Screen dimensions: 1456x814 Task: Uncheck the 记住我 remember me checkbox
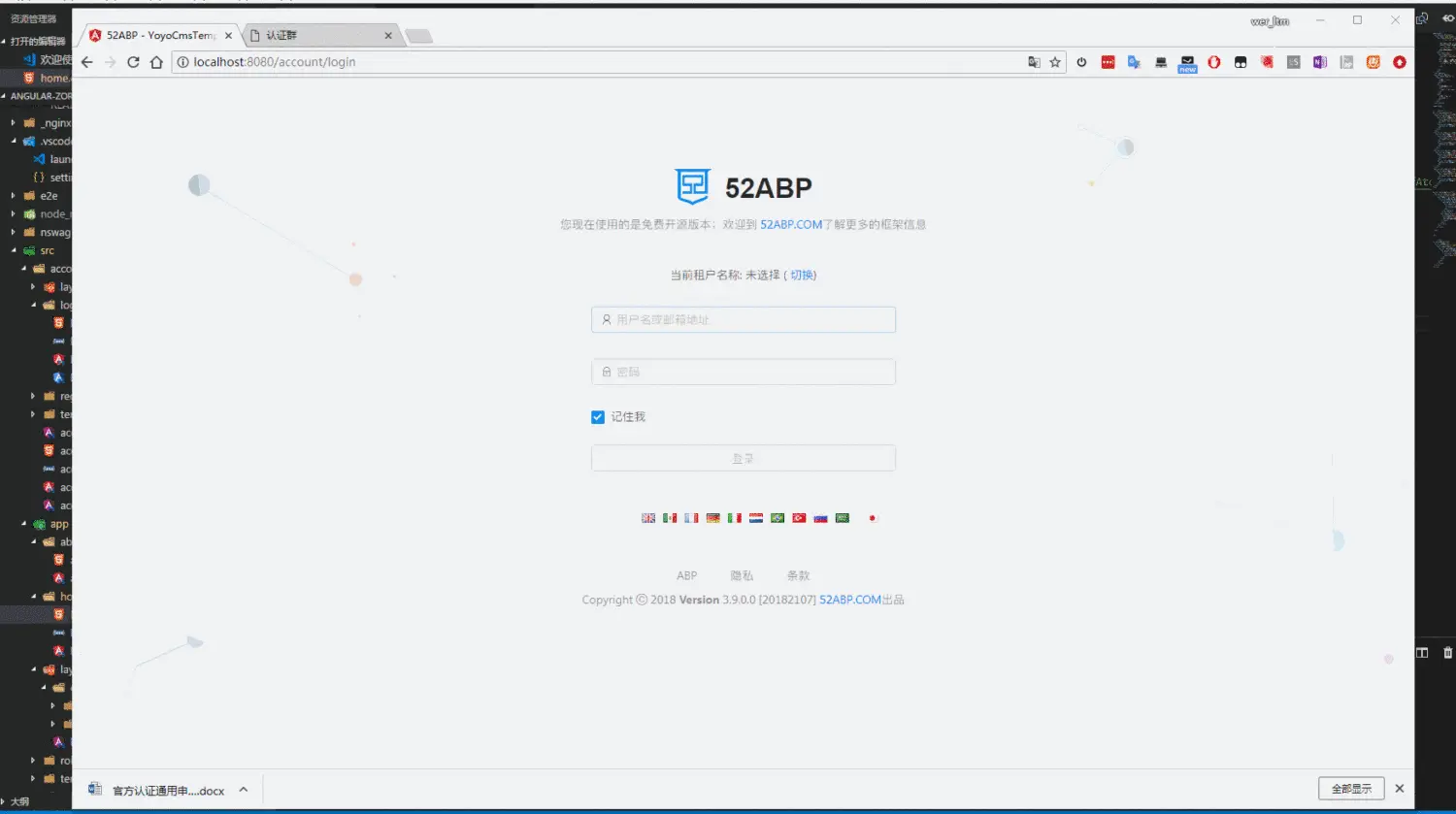coord(598,417)
